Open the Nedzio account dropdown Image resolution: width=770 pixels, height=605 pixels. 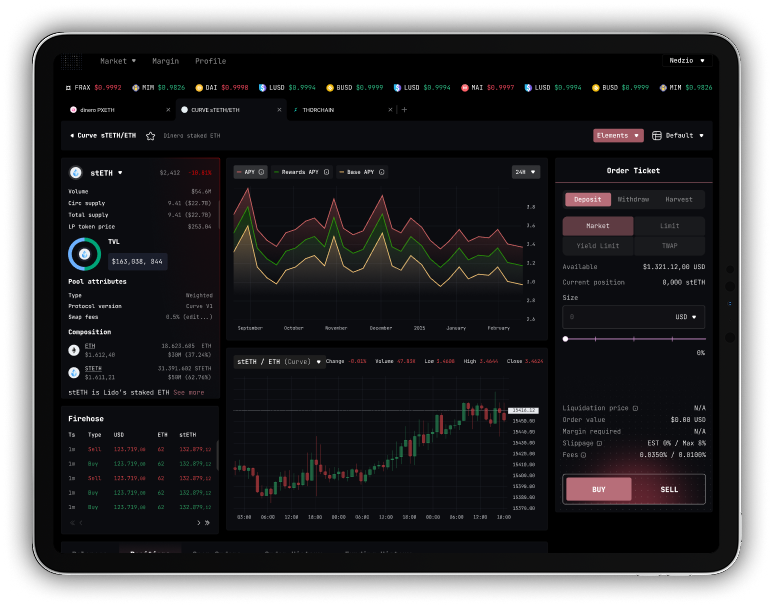pyautogui.click(x=687, y=61)
